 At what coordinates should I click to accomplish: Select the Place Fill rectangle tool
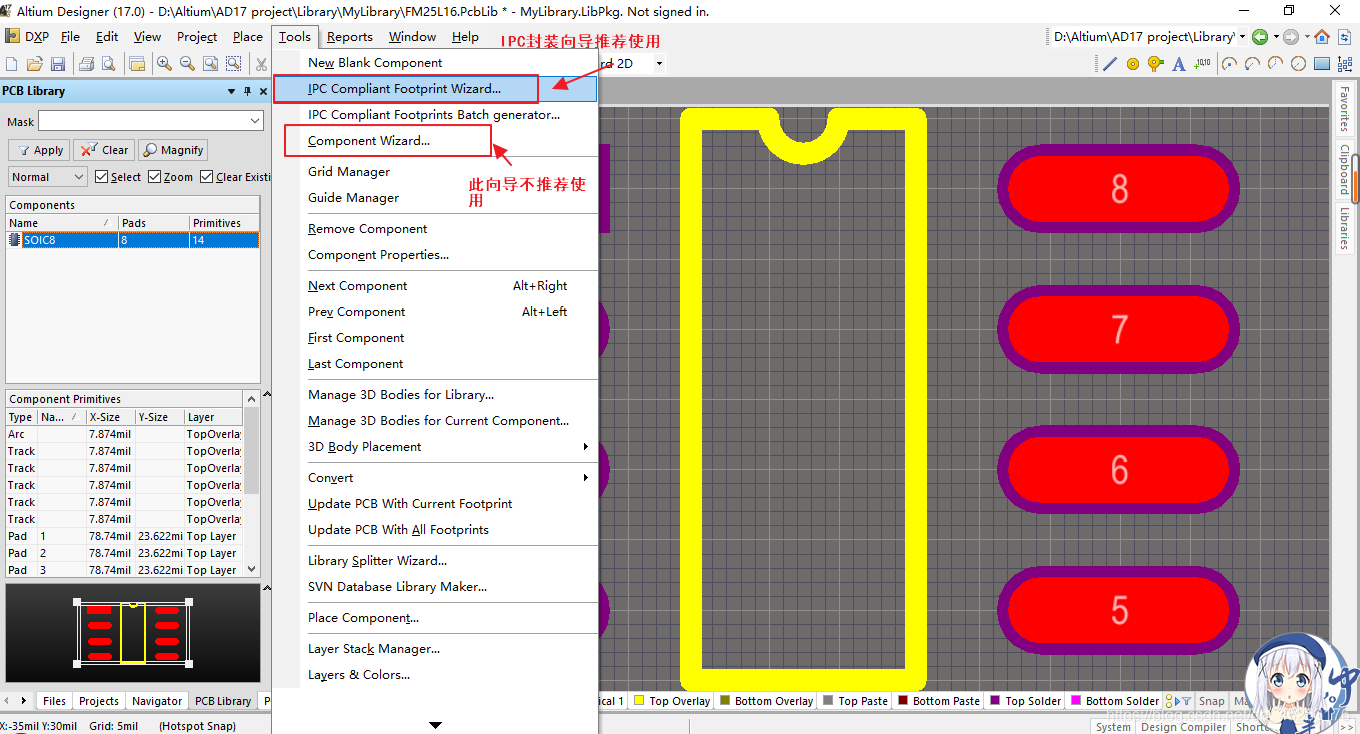click(x=1321, y=64)
